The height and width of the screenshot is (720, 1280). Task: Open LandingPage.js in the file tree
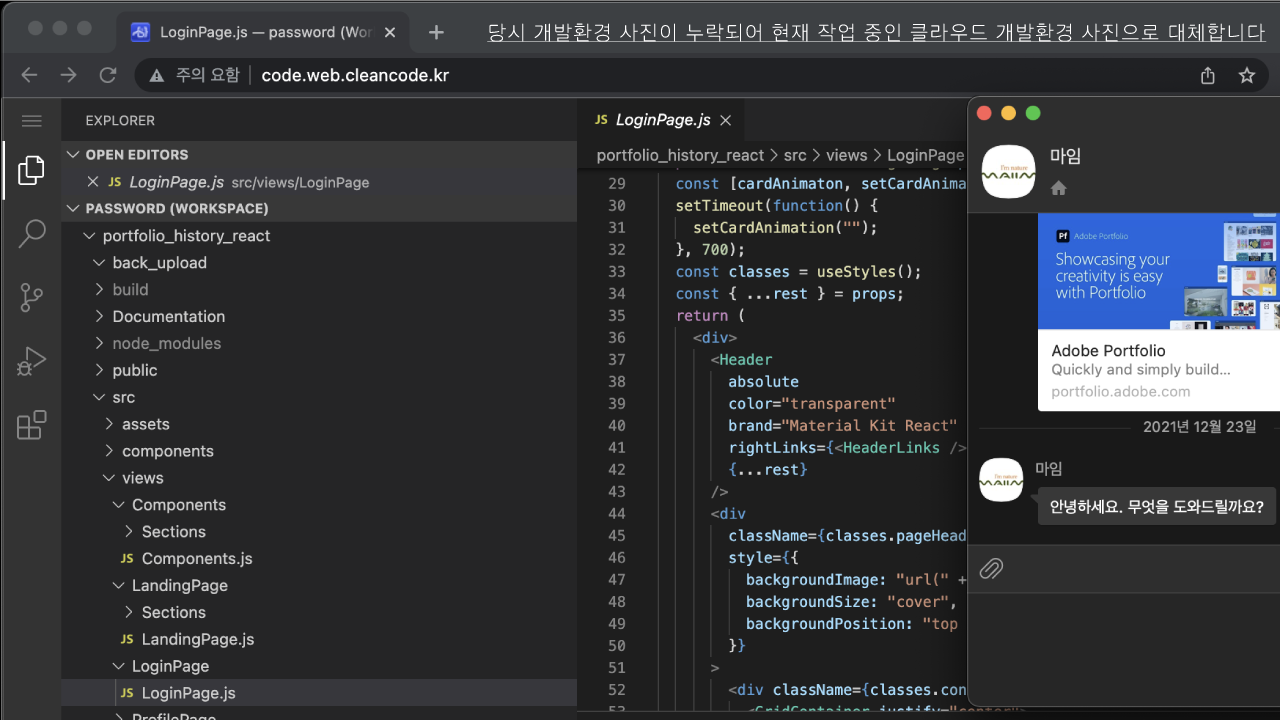(197, 639)
